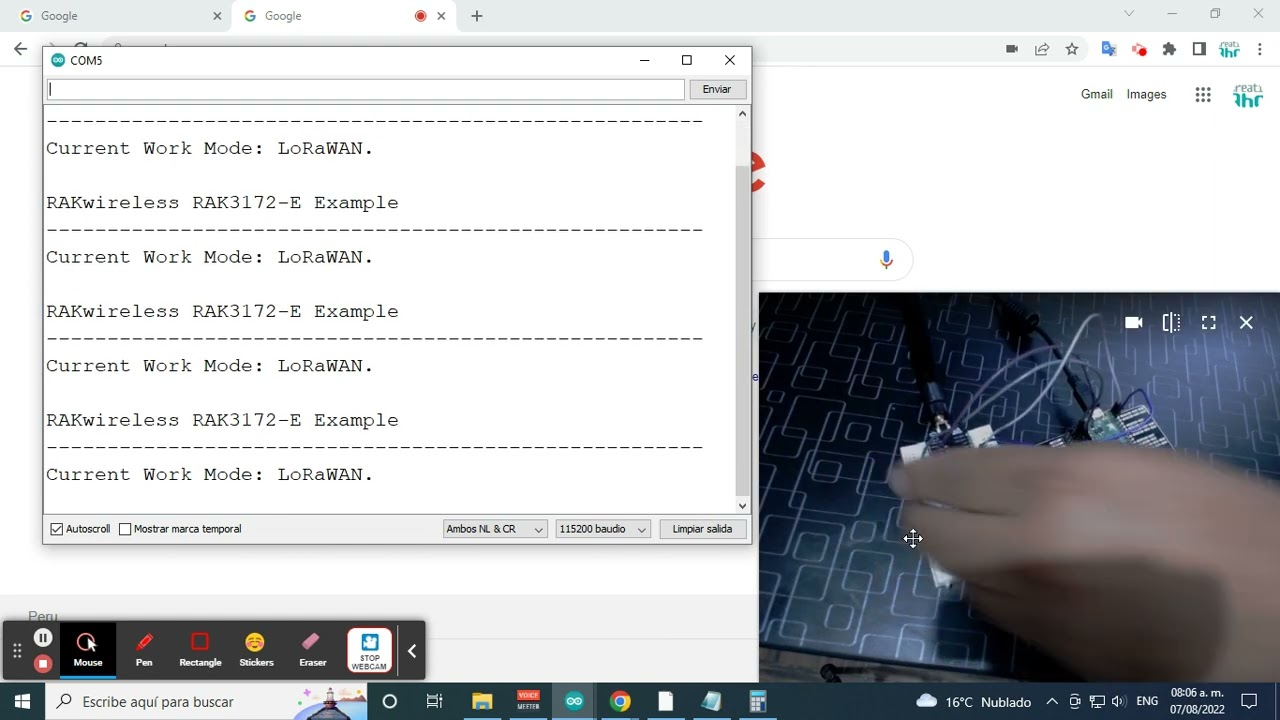Select the Mouse tool in recorder toolbar

(x=88, y=649)
